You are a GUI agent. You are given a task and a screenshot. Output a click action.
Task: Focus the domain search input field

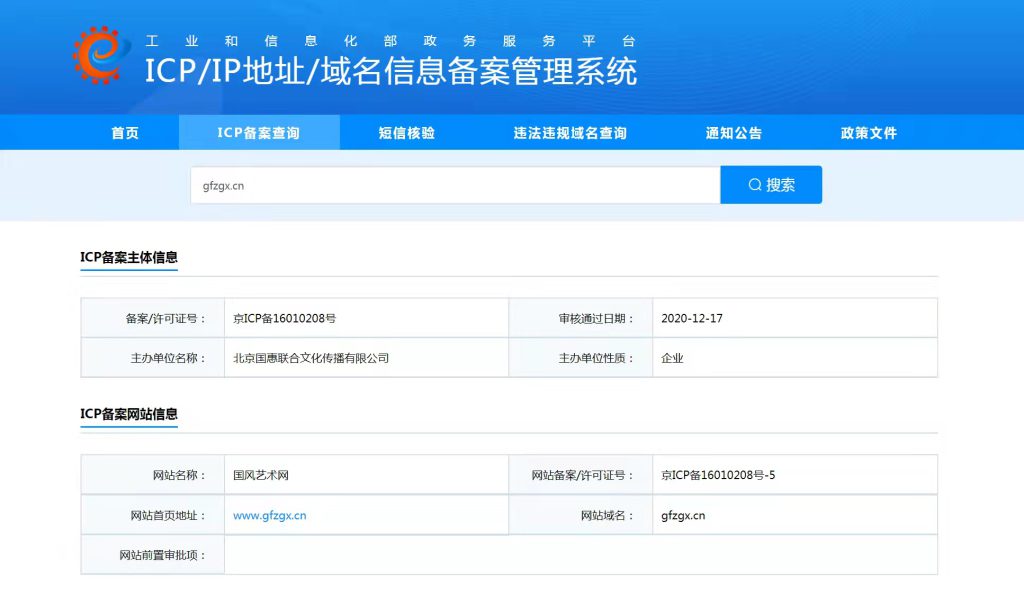[x=455, y=185]
